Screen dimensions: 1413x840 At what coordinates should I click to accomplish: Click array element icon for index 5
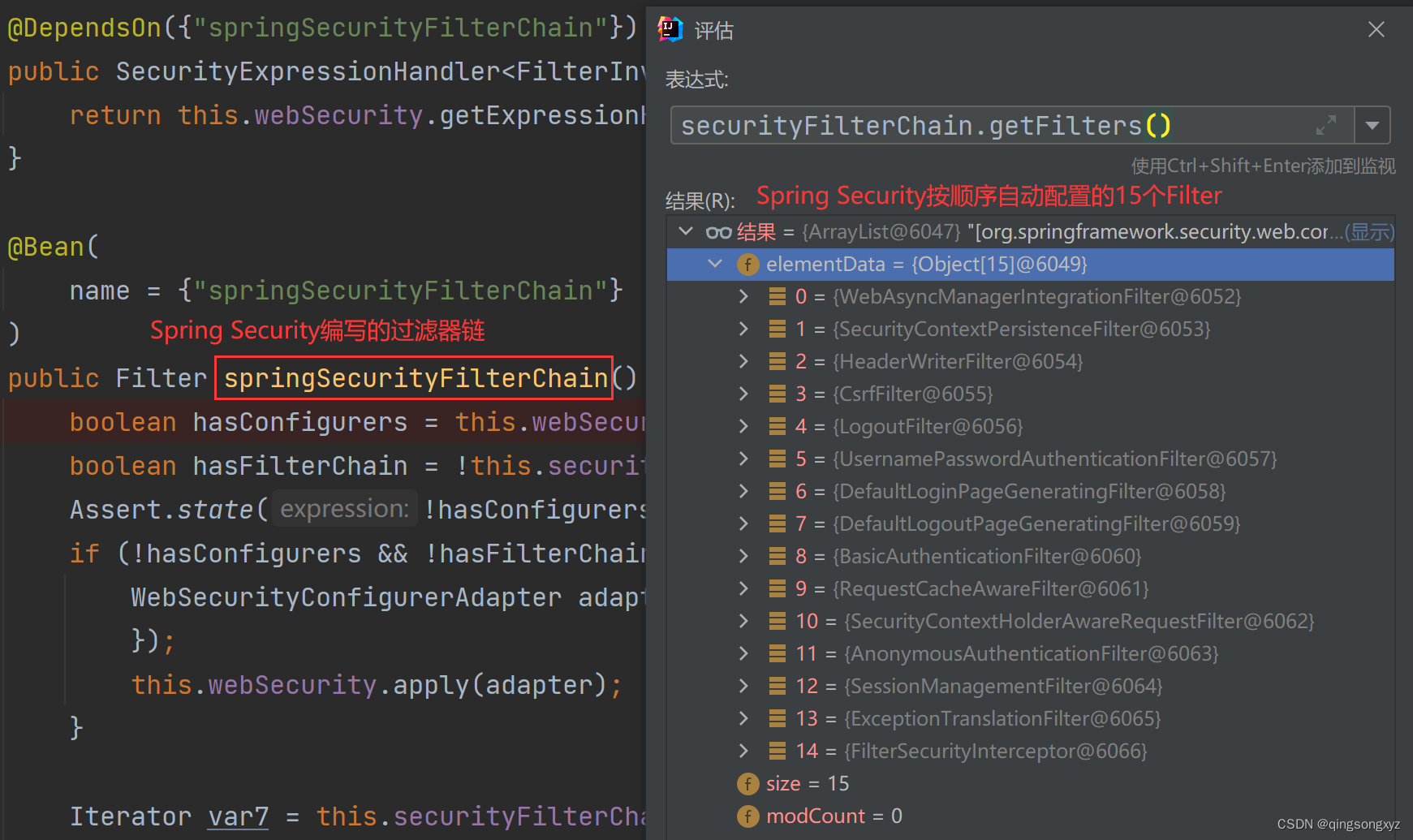click(x=778, y=459)
